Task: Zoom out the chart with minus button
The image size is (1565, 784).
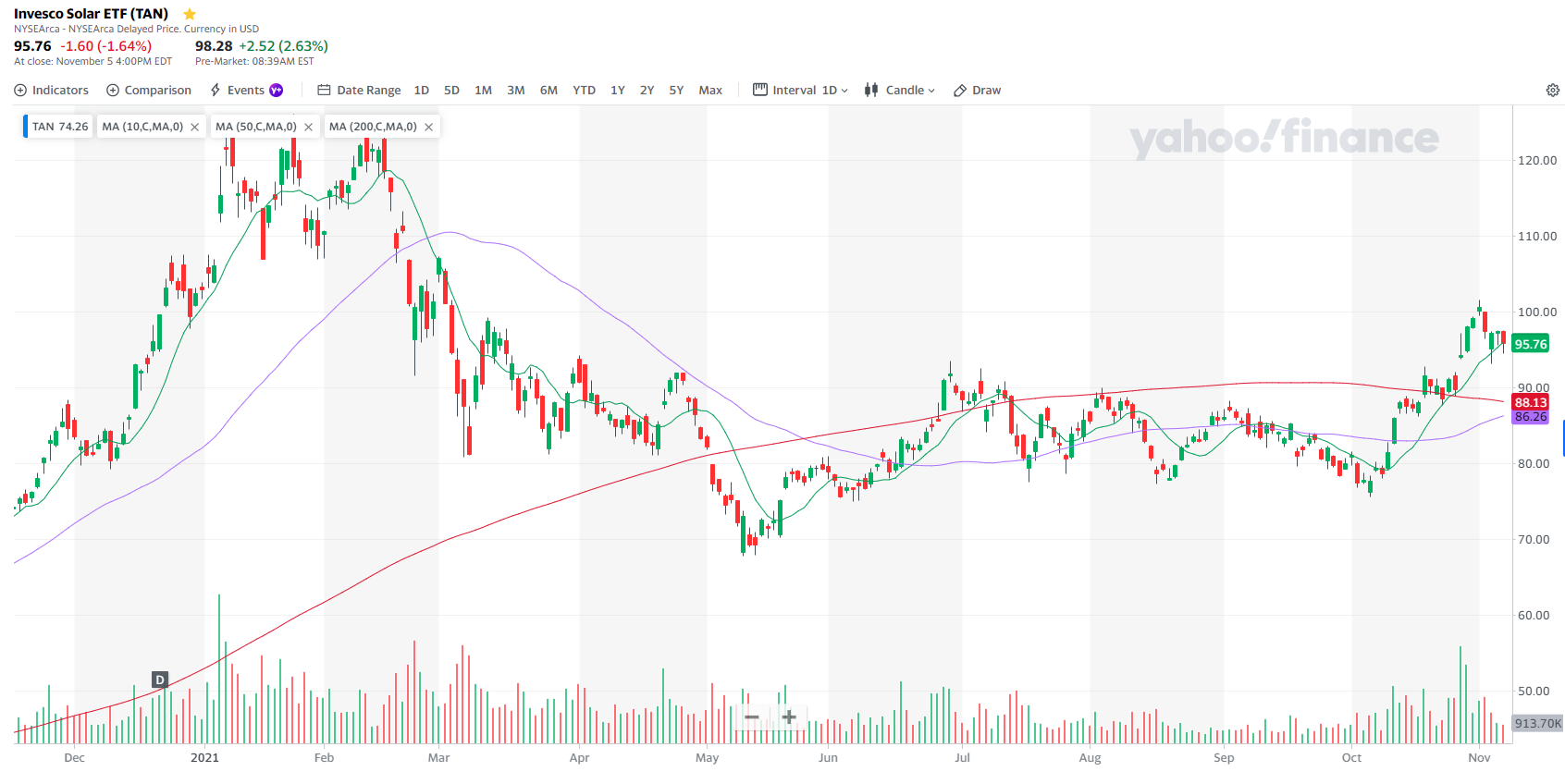Action: pyautogui.click(x=752, y=717)
